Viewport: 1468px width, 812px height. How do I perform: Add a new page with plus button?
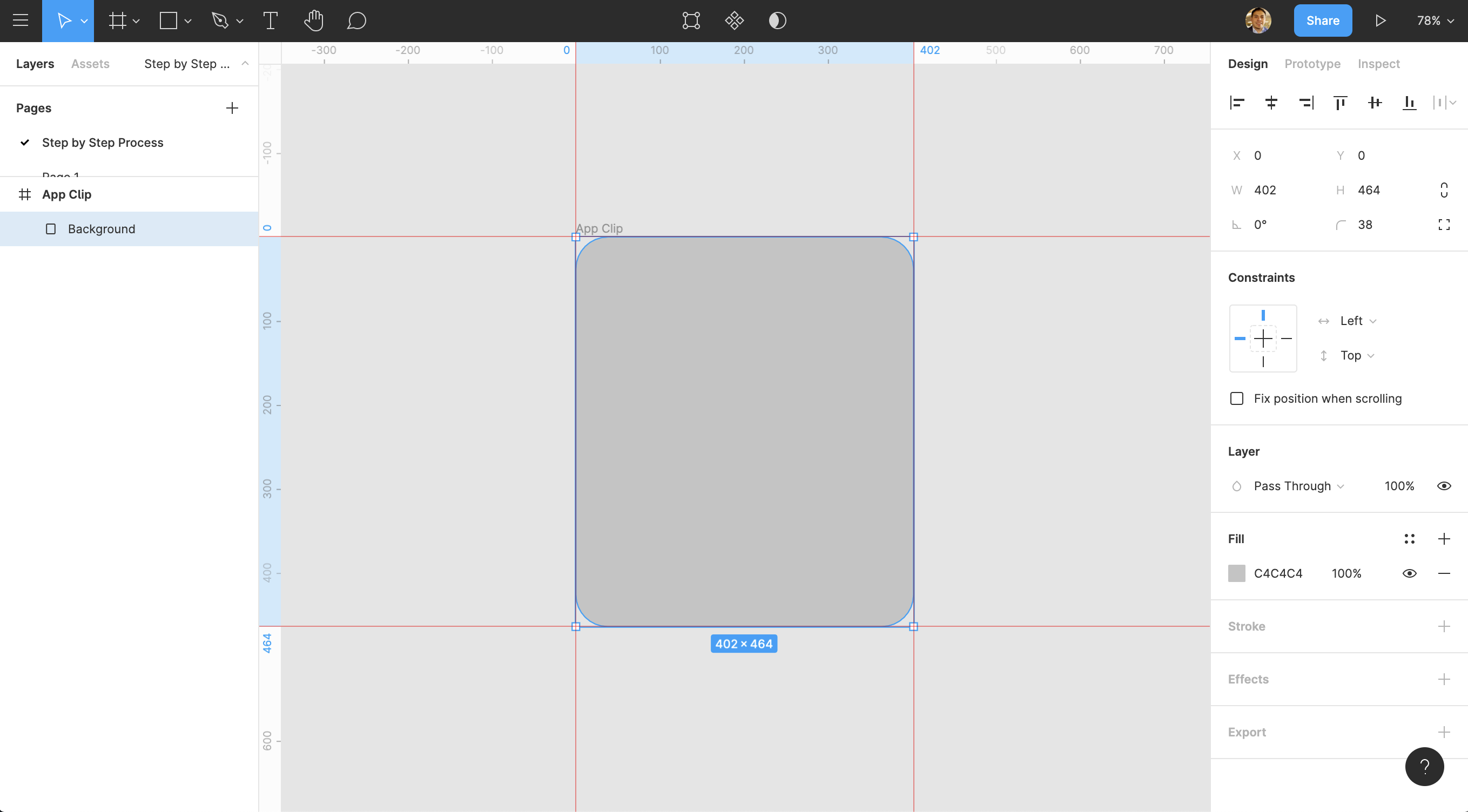point(232,107)
